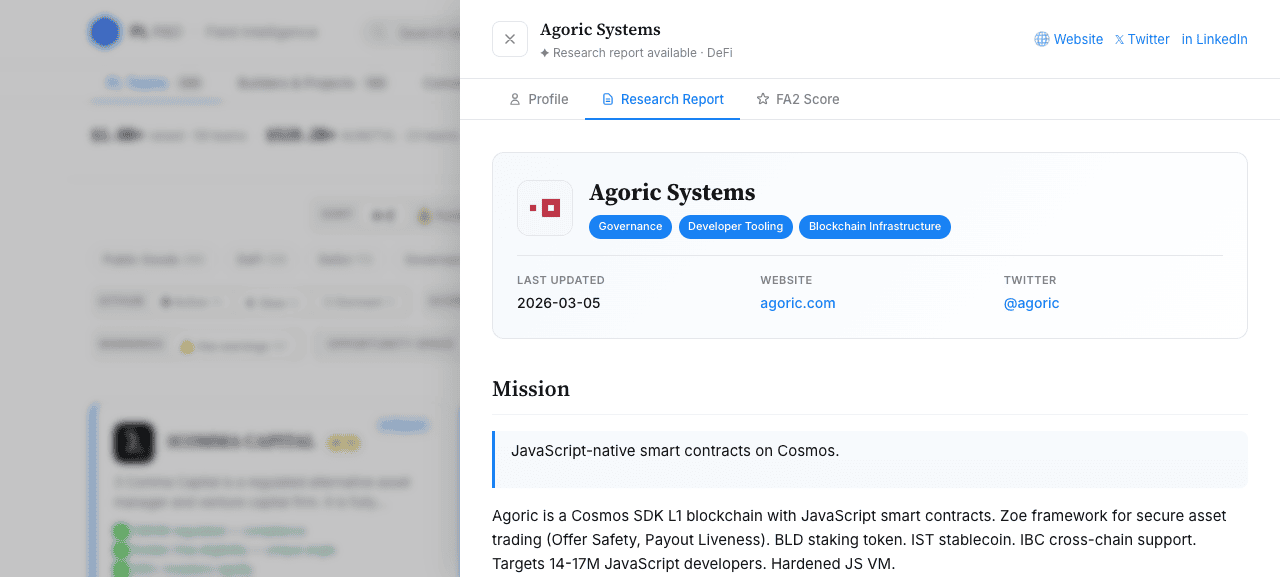This screenshot has width=1280, height=577.
Task: Click the card thumbnail in background list
Action: 134,442
